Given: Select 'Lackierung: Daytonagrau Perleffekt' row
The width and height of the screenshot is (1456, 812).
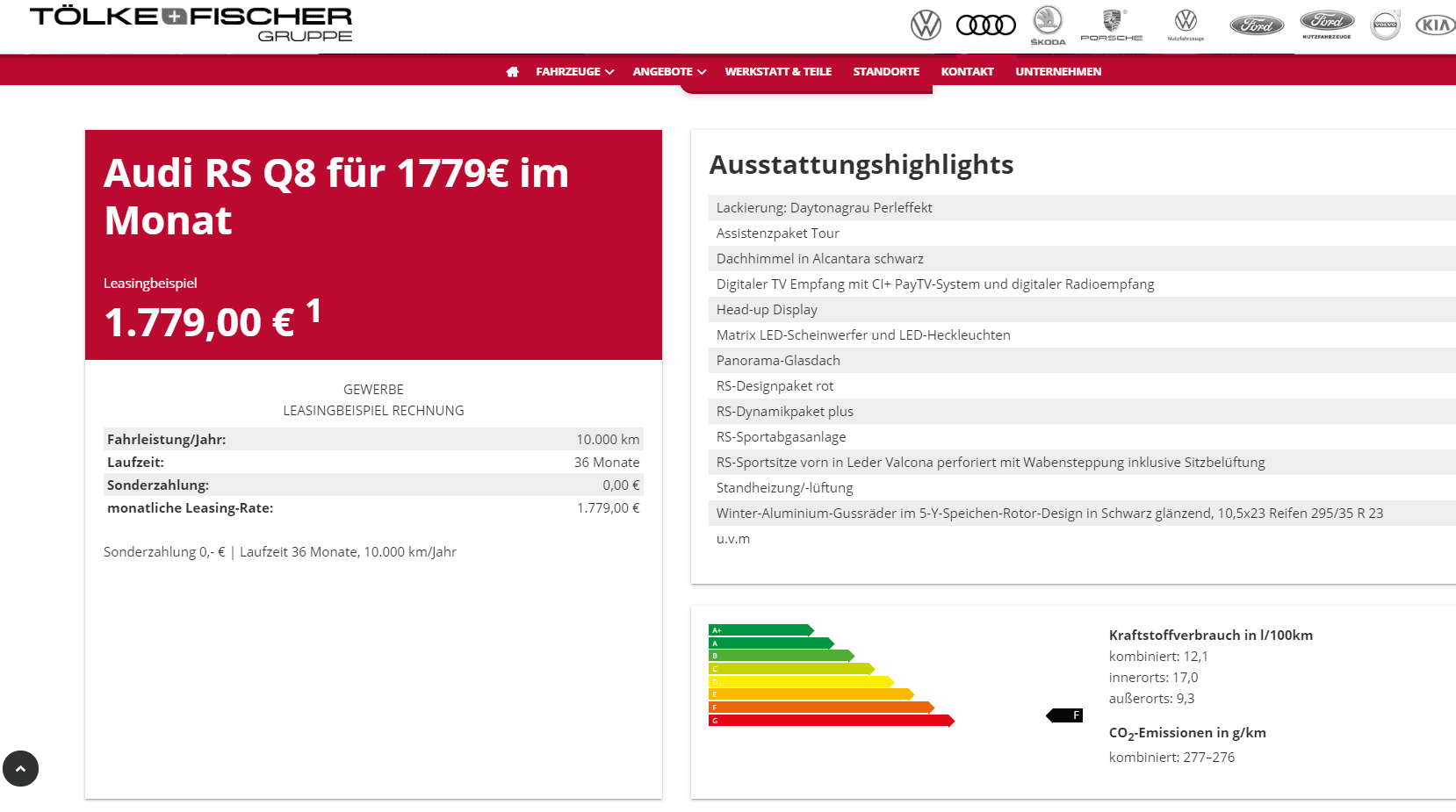Looking at the screenshot, I should coord(1082,207).
